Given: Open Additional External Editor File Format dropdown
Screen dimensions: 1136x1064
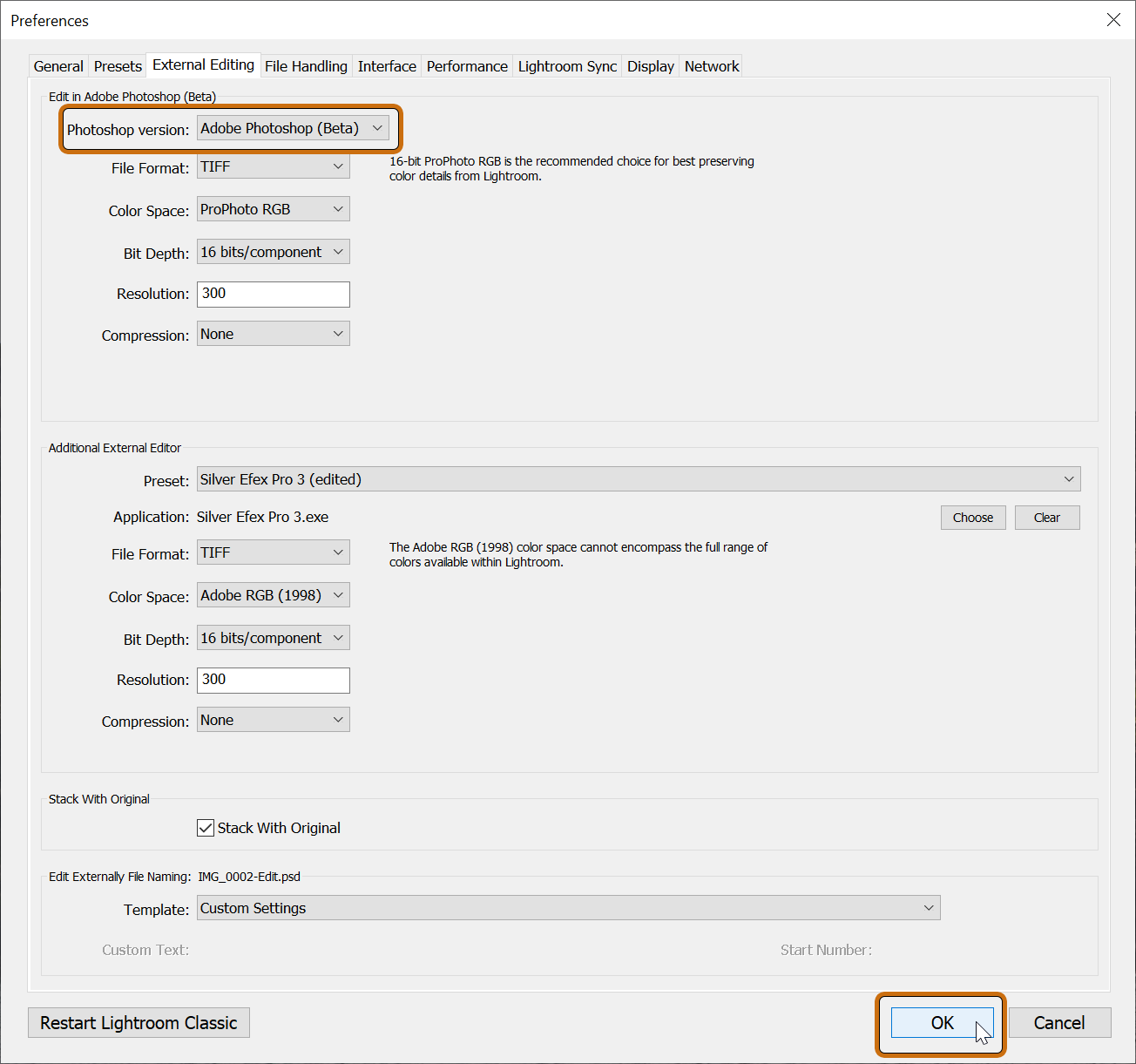Looking at the screenshot, I should coord(274,552).
